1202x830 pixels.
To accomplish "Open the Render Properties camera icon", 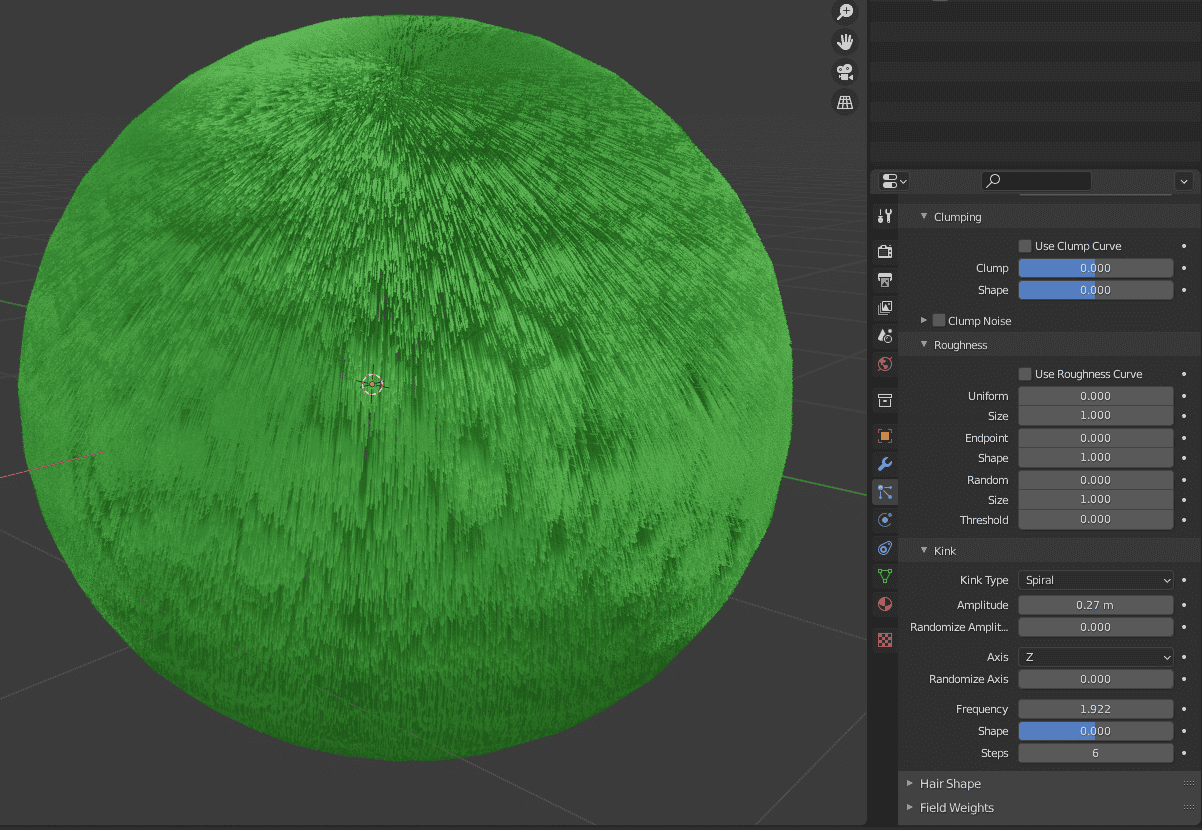I will [x=884, y=251].
